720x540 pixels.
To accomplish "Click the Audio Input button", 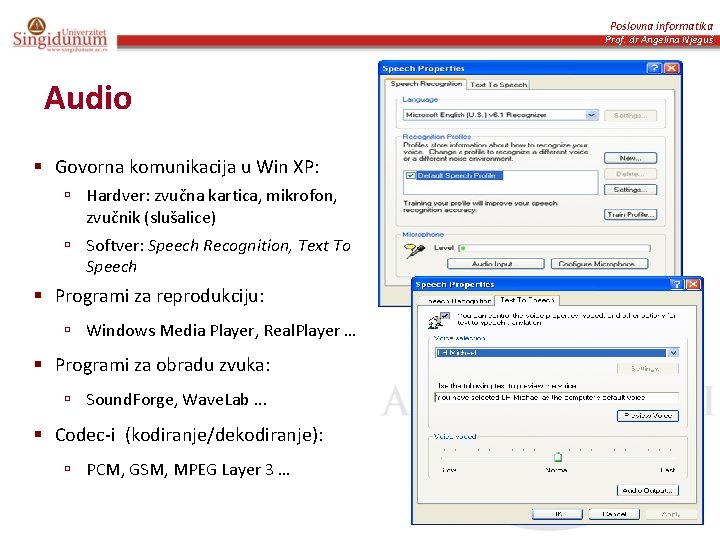I will pos(495,264).
